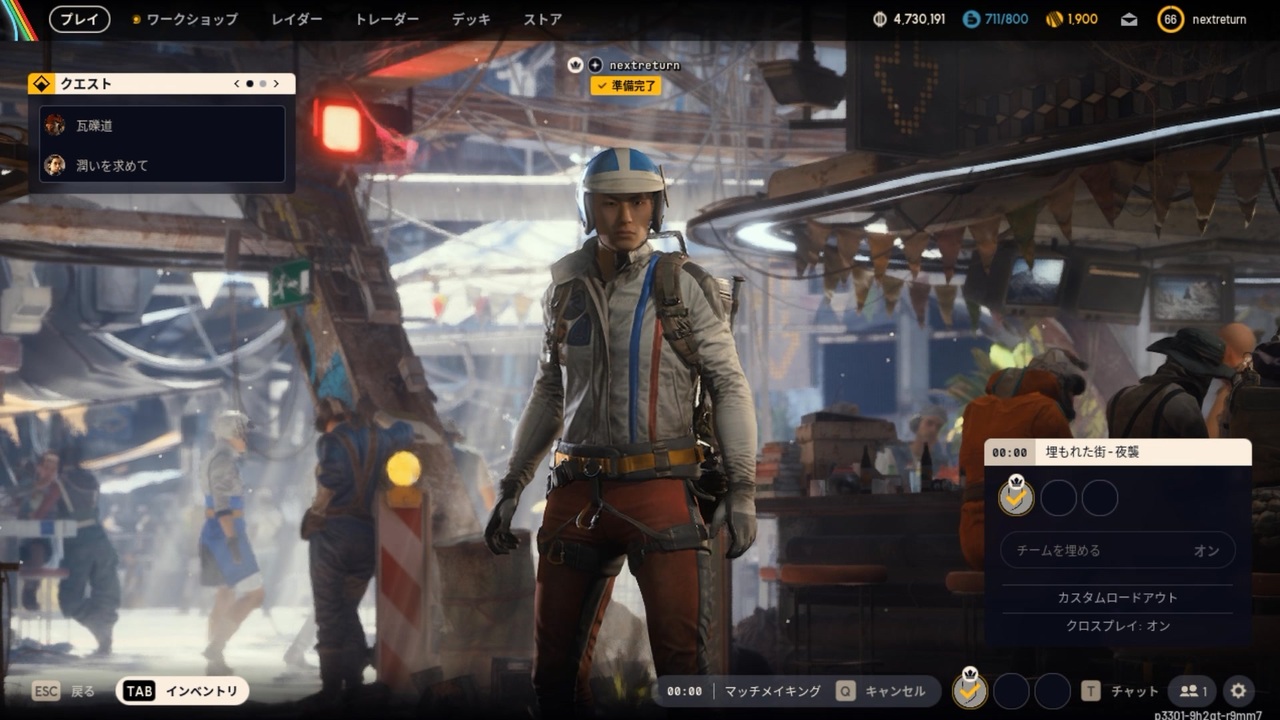
Task: Click the 00:00 timer in map panel
Action: click(1010, 453)
